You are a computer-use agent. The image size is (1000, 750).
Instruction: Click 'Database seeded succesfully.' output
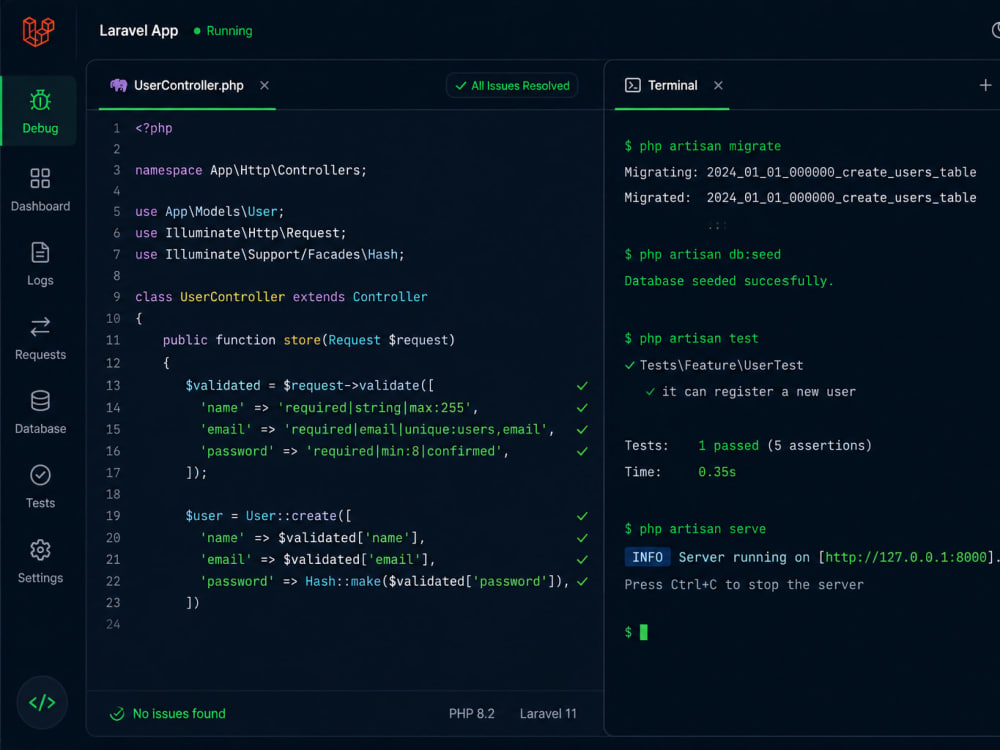pyautogui.click(x=729, y=281)
